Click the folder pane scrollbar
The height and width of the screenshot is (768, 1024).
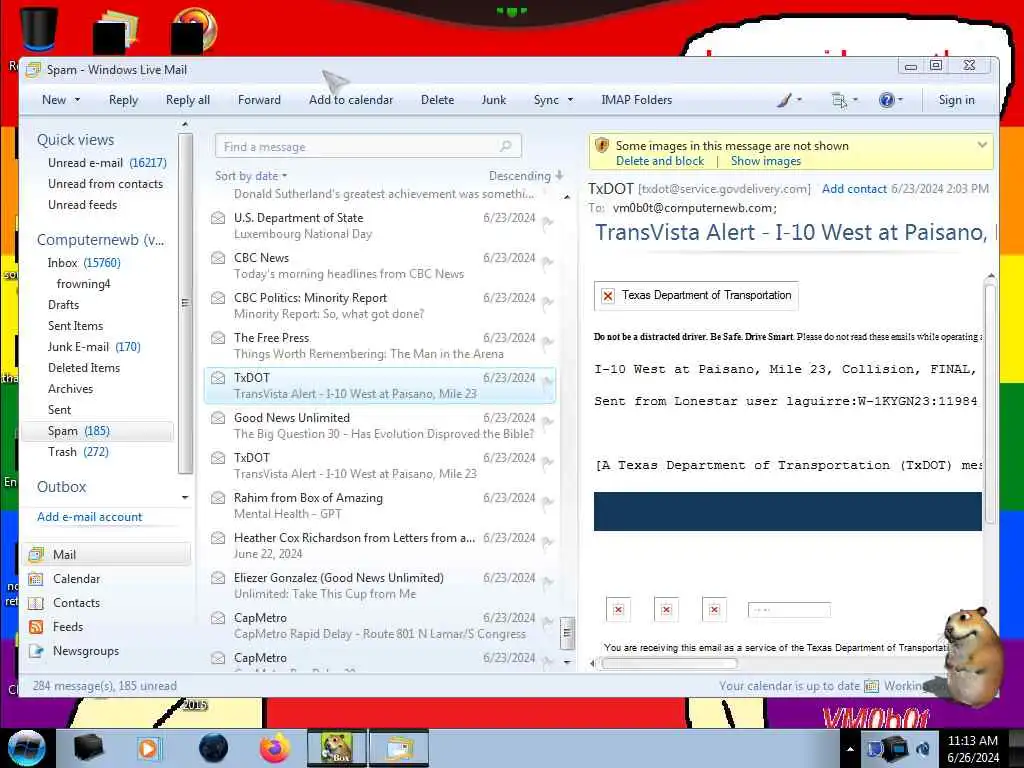click(185, 303)
